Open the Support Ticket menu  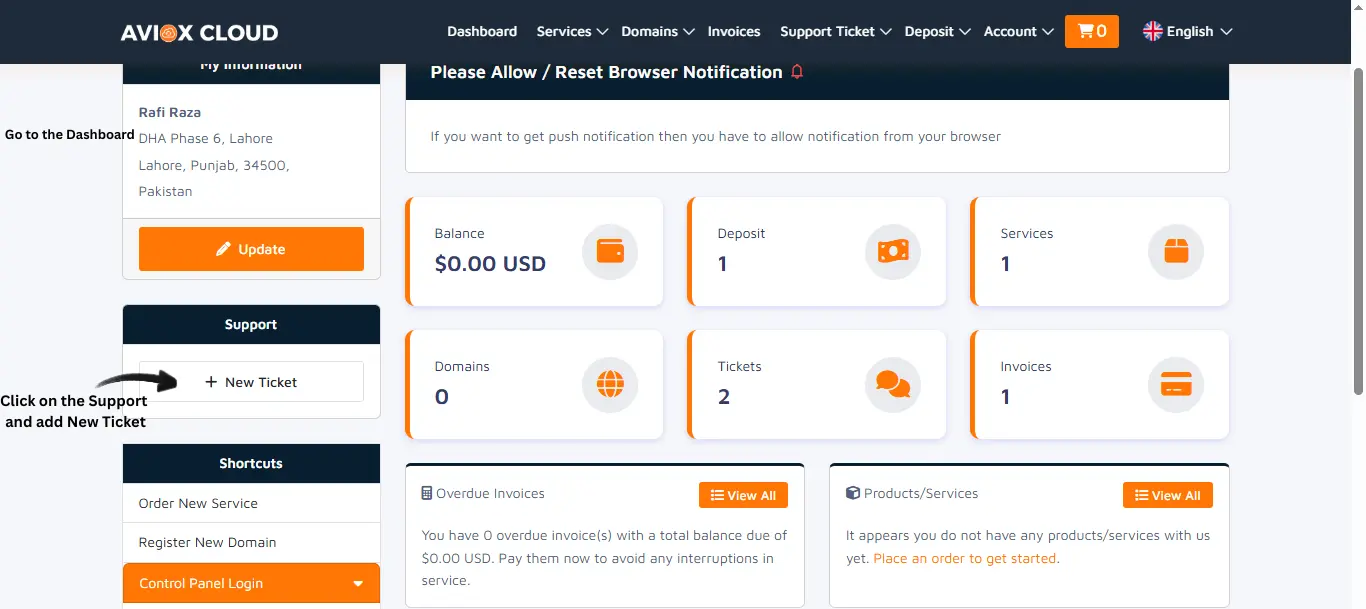click(x=835, y=31)
